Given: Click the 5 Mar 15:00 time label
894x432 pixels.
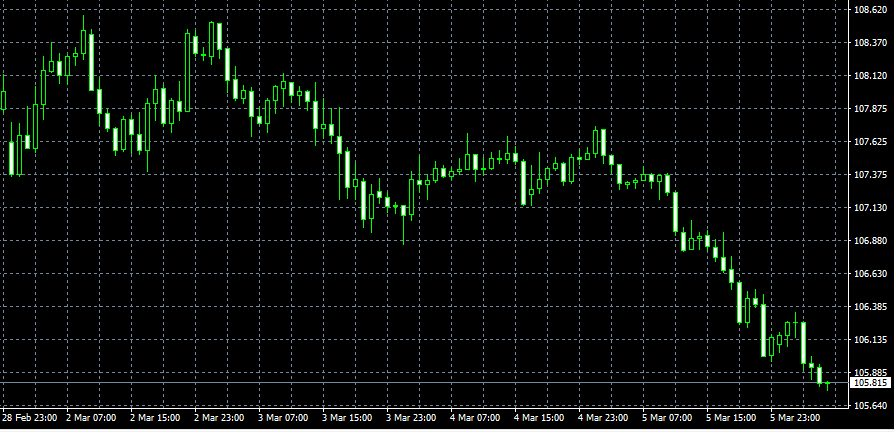Looking at the screenshot, I should pos(732,418).
